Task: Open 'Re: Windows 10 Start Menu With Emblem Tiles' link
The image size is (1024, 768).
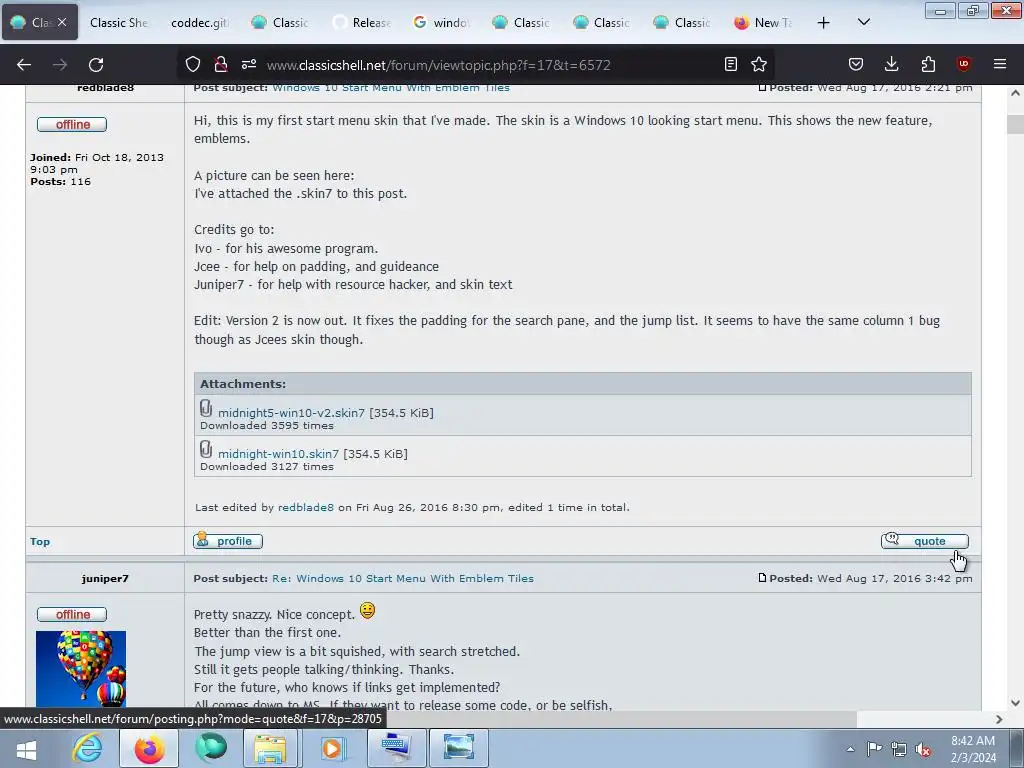Action: click(403, 579)
